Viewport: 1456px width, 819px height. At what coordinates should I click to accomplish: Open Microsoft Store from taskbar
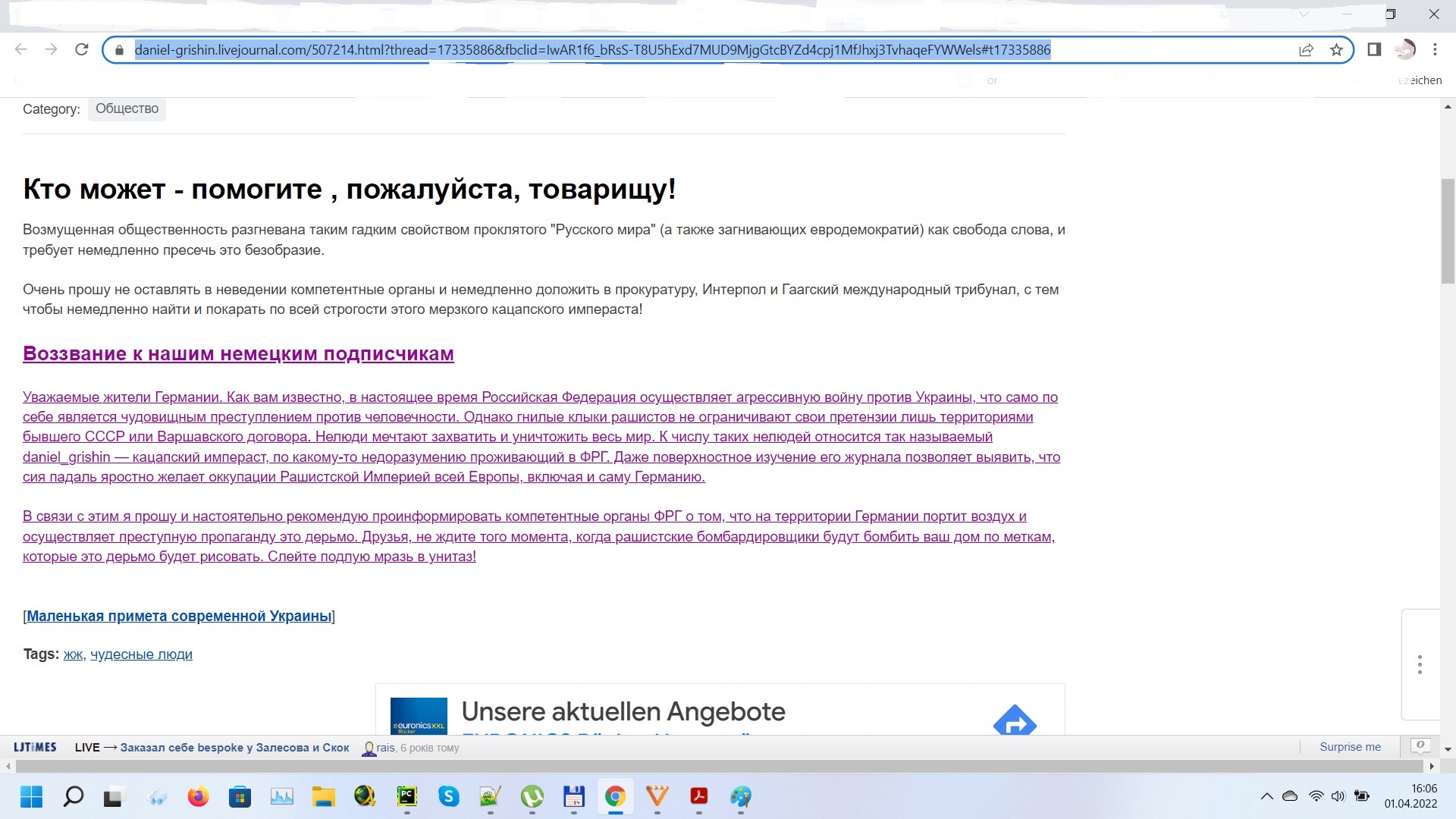coord(240,797)
